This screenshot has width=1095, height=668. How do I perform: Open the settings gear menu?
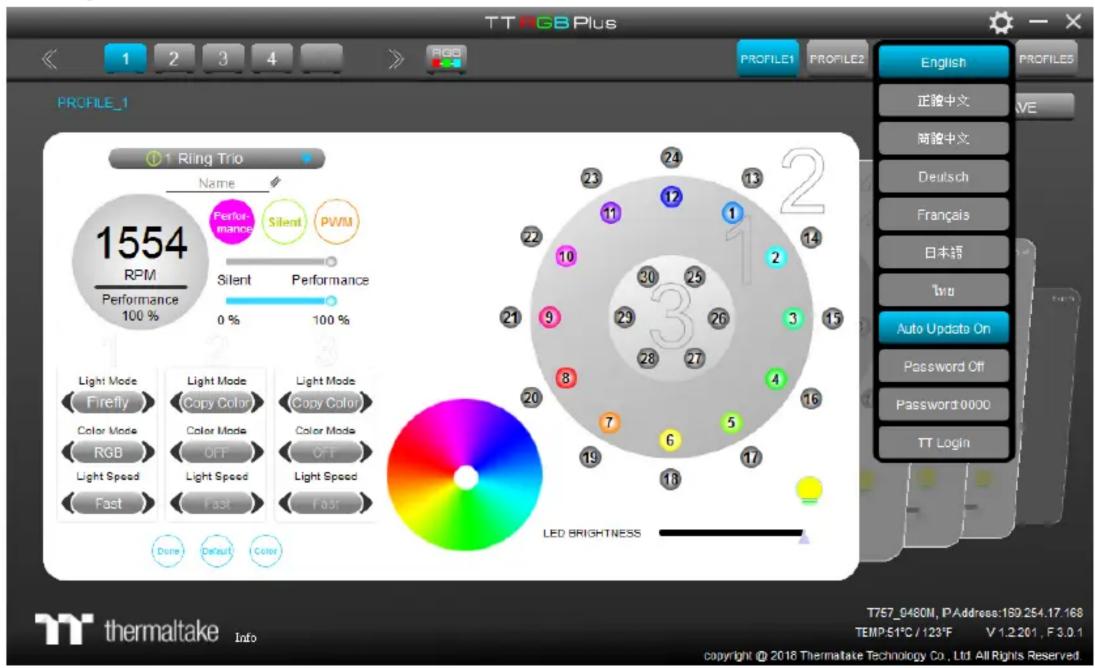pos(1001,22)
